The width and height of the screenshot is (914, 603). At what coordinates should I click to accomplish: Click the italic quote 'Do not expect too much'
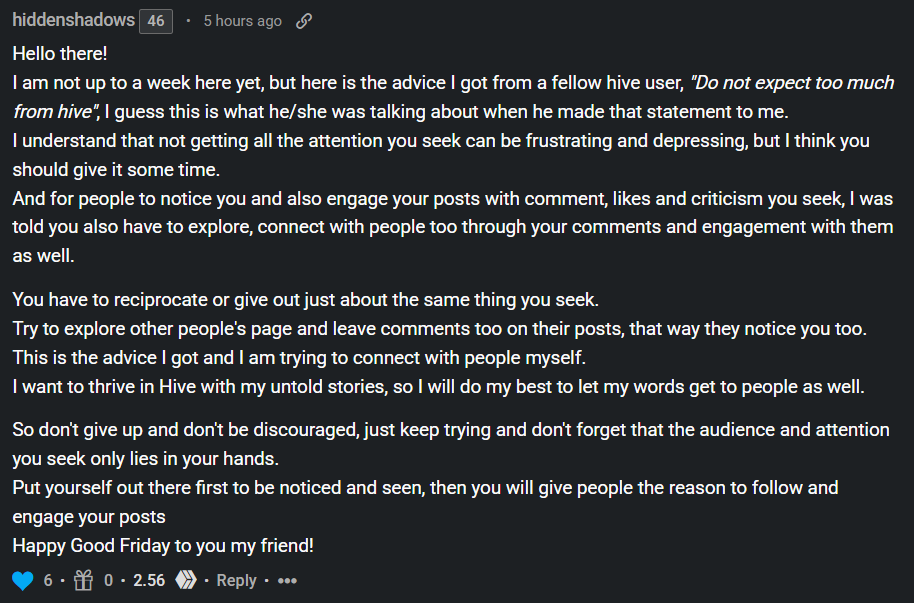pos(792,83)
